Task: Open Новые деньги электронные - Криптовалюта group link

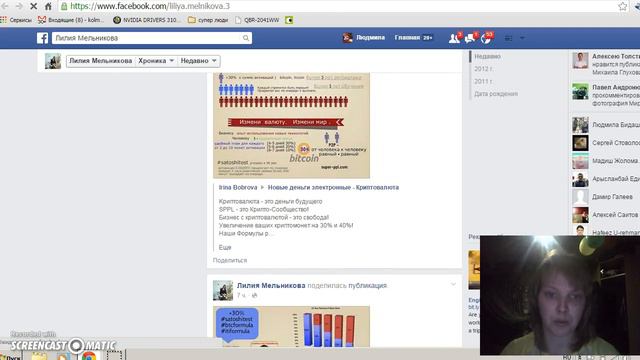Action: tap(333, 187)
